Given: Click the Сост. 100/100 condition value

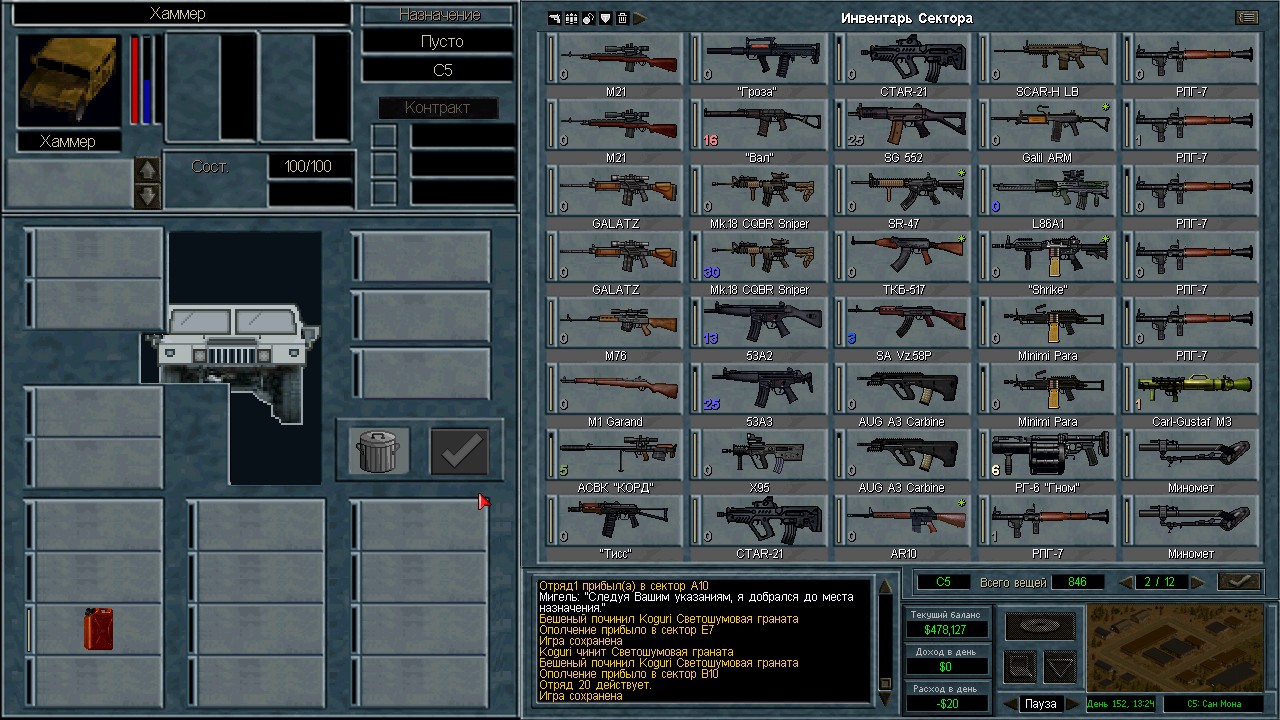Looking at the screenshot, I should [310, 166].
